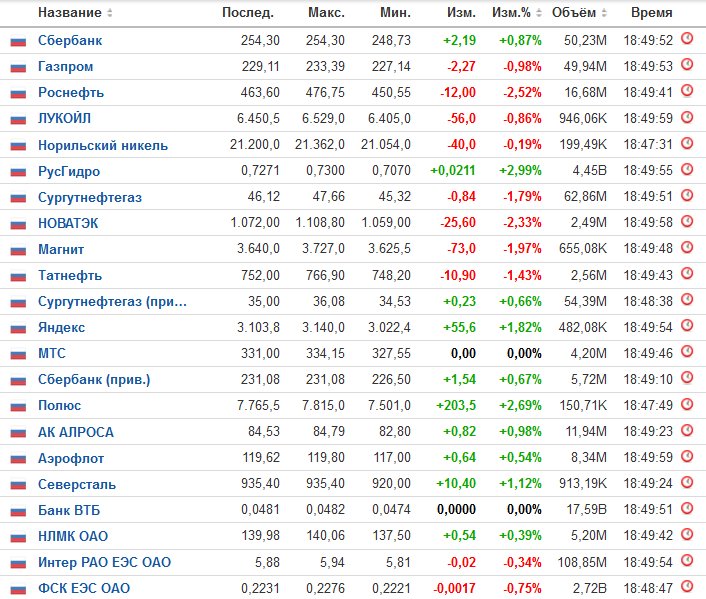
Task: Select the -2,52% change value for Роснефть
Action: 522,92
